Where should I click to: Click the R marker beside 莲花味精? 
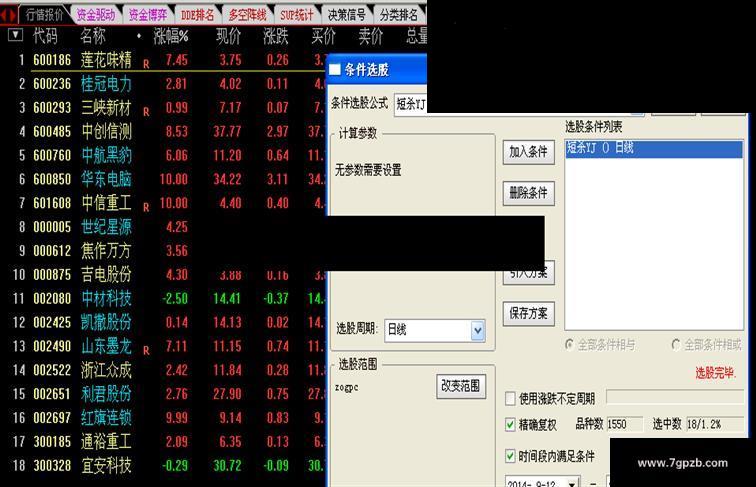click(x=146, y=65)
